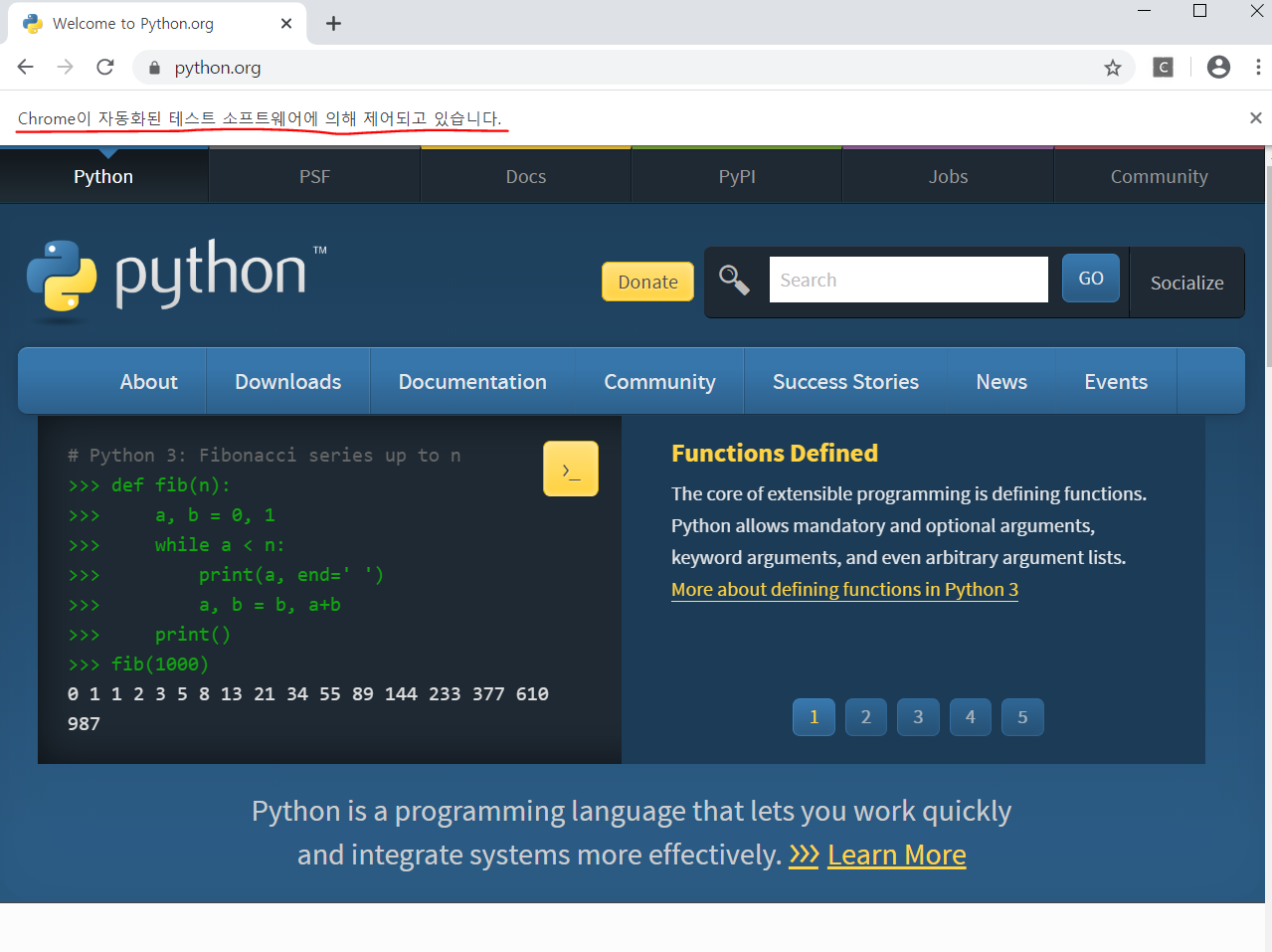Viewport: 1272px width, 952px height.
Task: Click the browser back arrow
Action: pos(26,67)
